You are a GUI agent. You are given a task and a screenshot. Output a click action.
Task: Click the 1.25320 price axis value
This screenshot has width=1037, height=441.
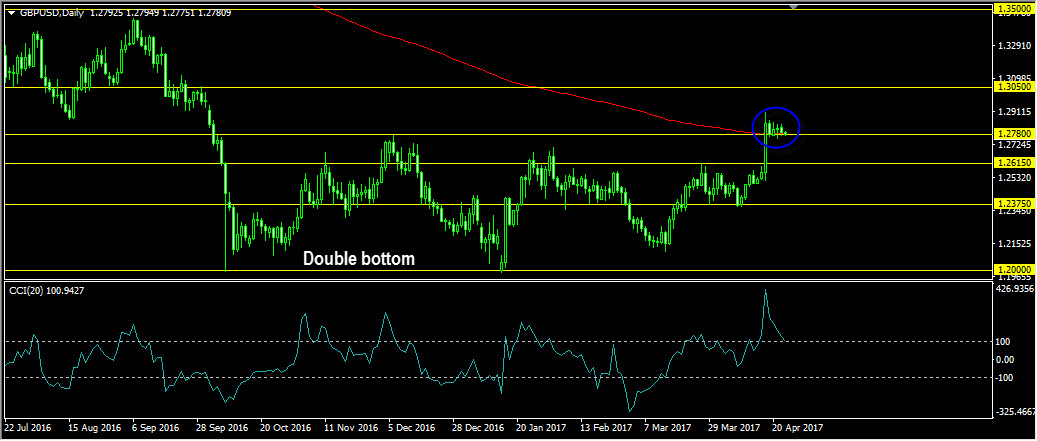[x=1013, y=178]
